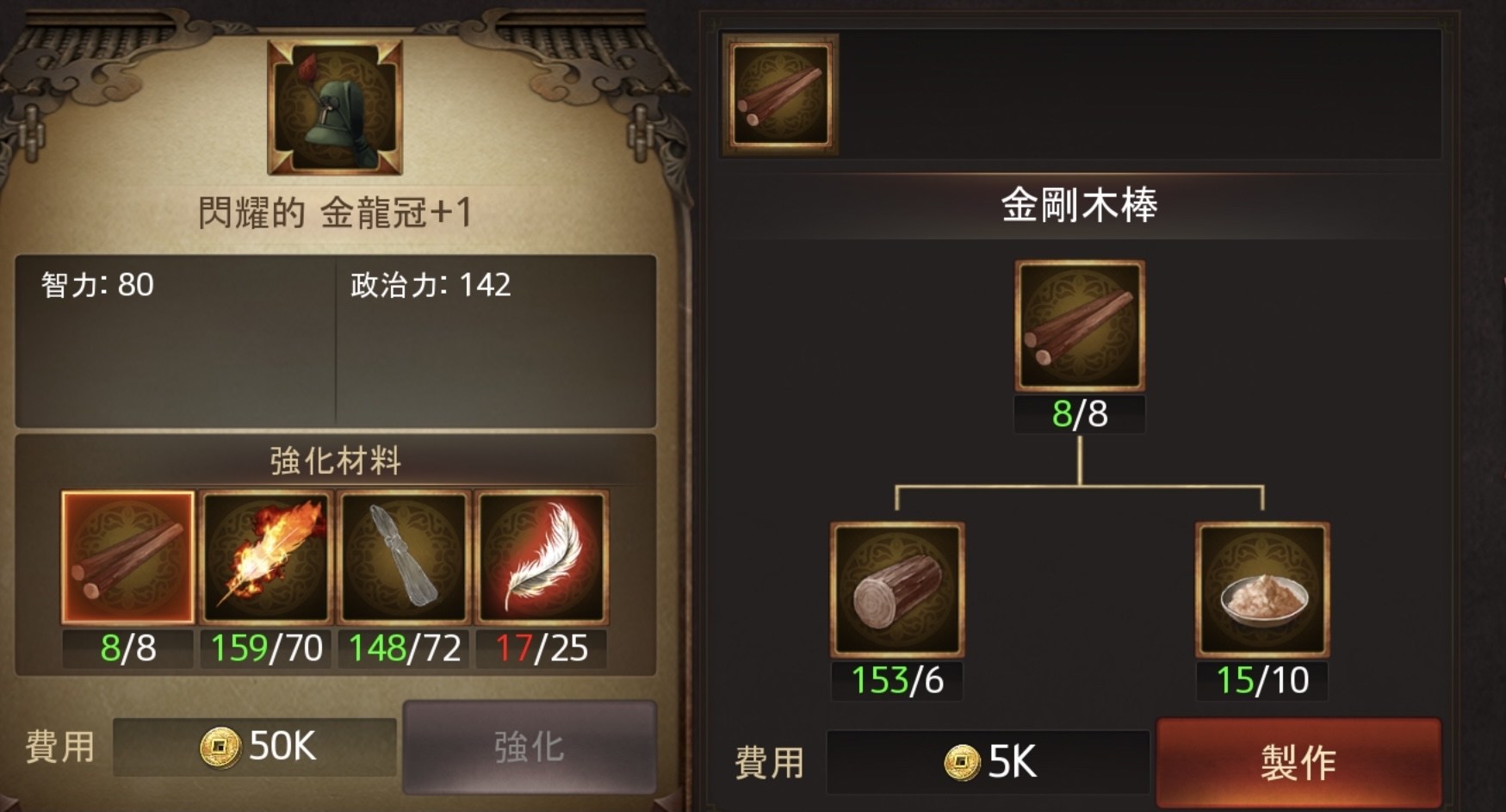Click the gold coin icon beside 5K
Image resolution: width=1506 pixels, height=812 pixels.
click(x=962, y=762)
